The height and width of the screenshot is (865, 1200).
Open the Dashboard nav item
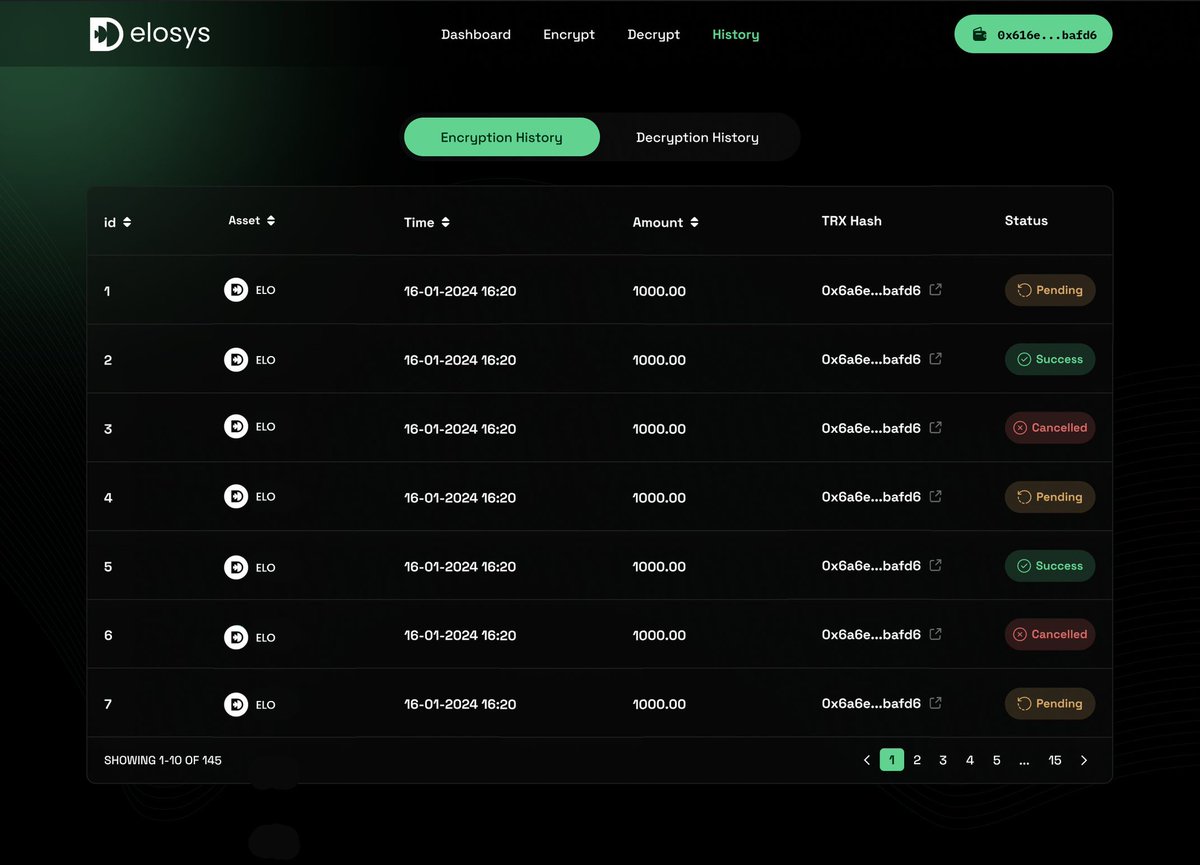point(476,34)
